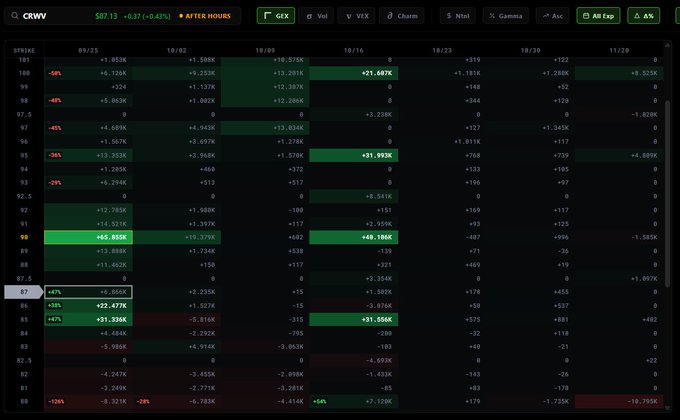Select the strike 80 row label
Viewport: 680px width, 420px height.
(x=24, y=402)
